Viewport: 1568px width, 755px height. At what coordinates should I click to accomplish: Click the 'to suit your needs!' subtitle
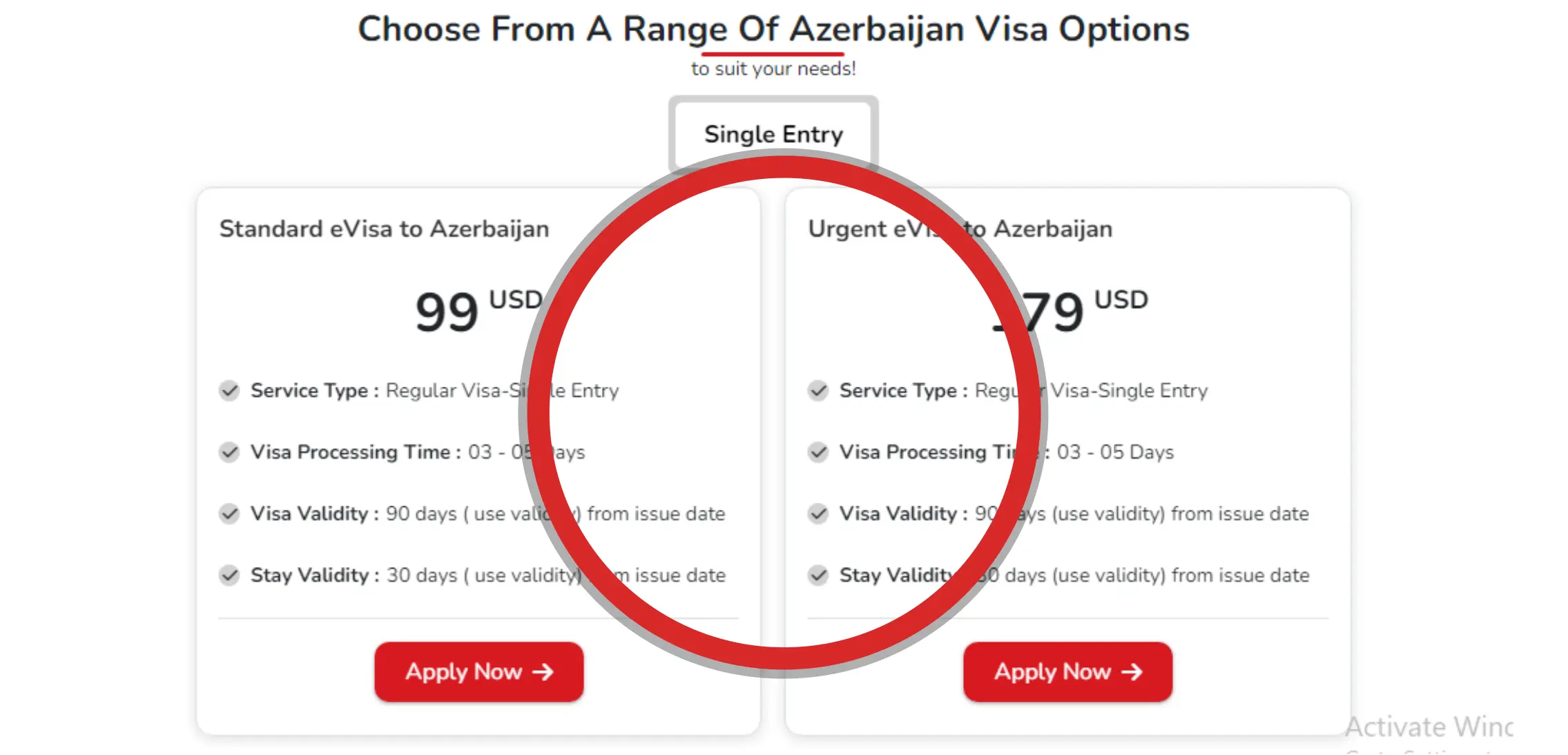pyautogui.click(x=773, y=69)
